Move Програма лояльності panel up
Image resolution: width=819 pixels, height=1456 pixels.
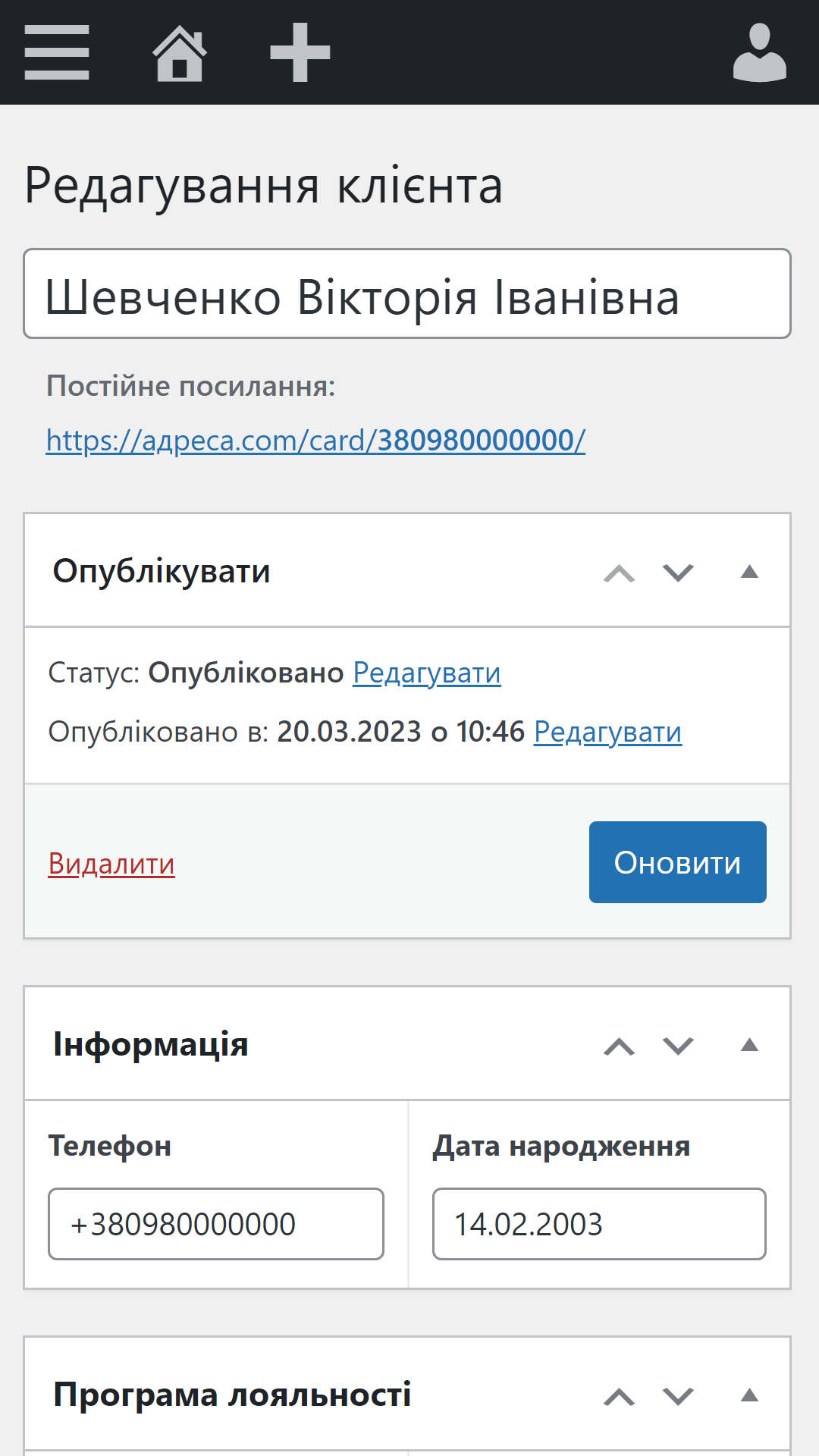(619, 1396)
